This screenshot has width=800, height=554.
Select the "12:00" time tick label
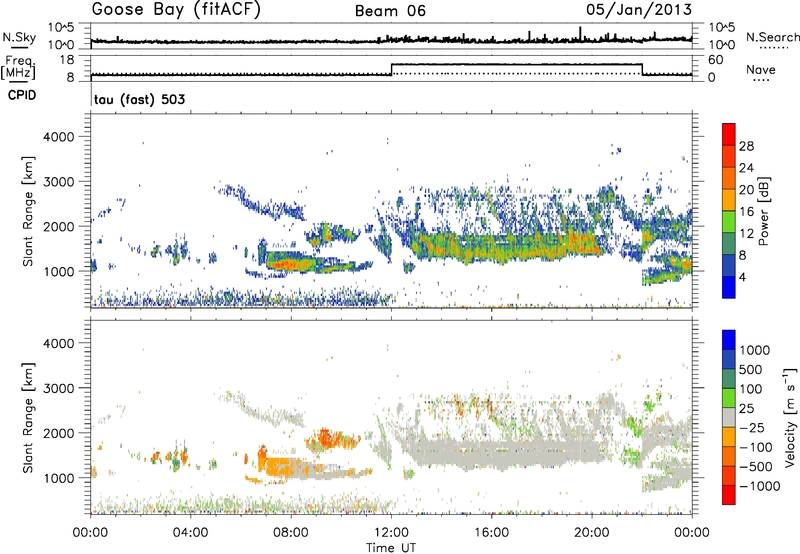coord(391,533)
